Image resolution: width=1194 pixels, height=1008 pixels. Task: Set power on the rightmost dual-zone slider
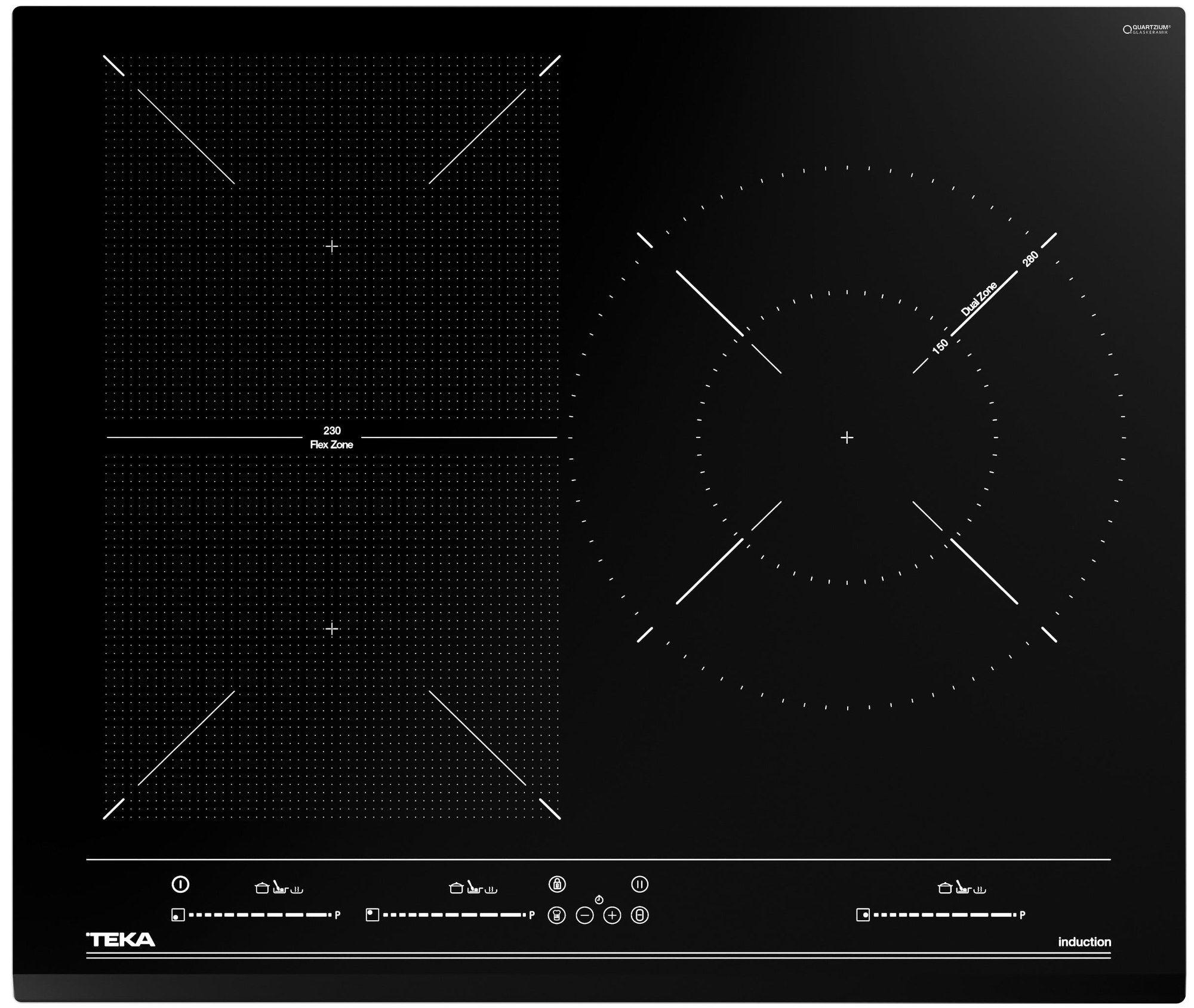[x=945, y=915]
